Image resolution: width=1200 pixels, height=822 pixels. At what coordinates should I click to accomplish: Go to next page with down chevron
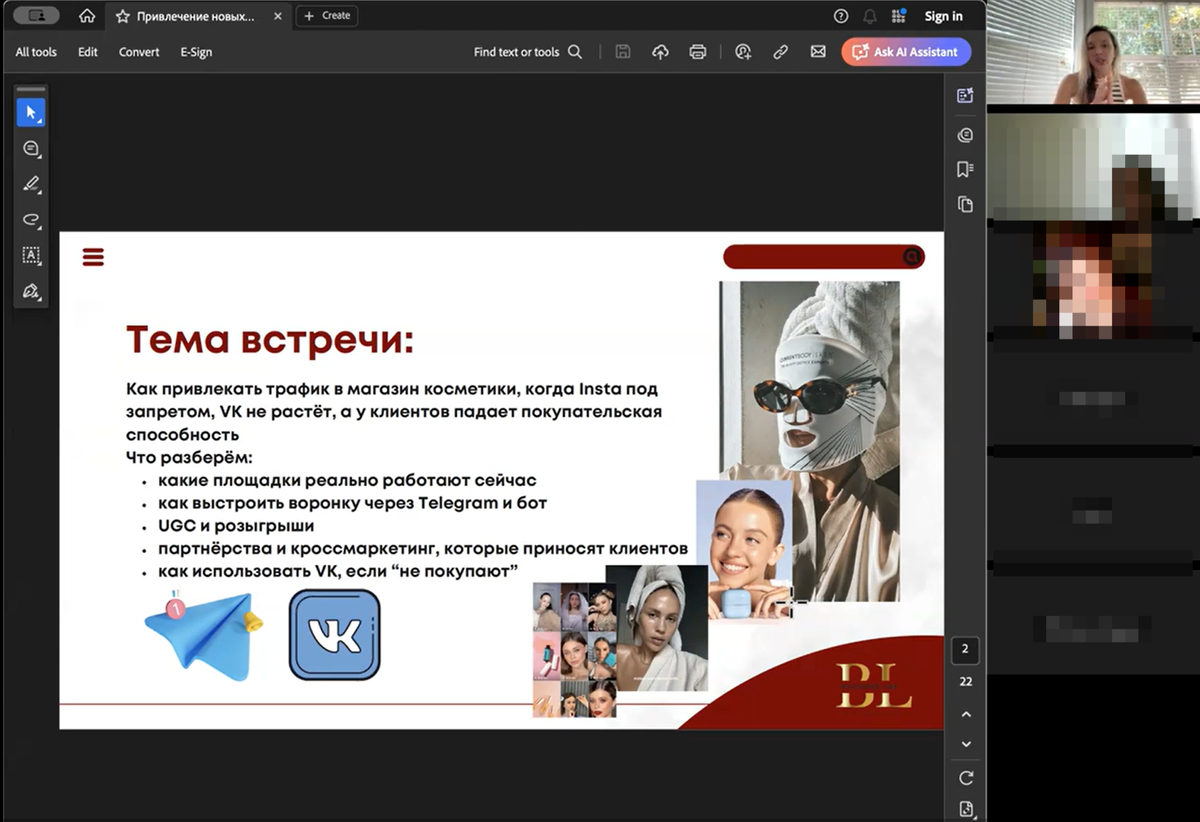965,744
